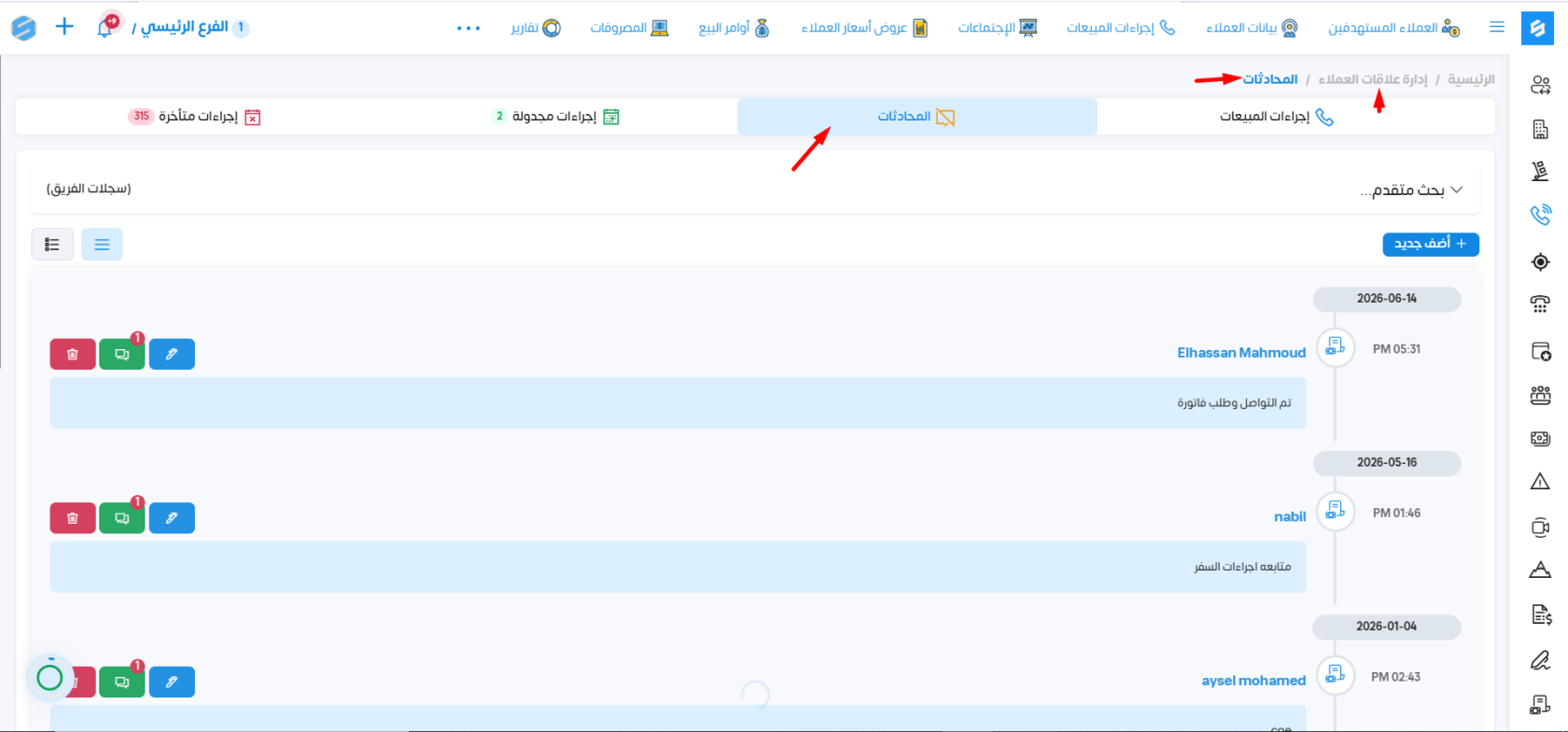The height and width of the screenshot is (732, 1568).
Task: Open المصروفات top menu
Action: click(x=629, y=28)
